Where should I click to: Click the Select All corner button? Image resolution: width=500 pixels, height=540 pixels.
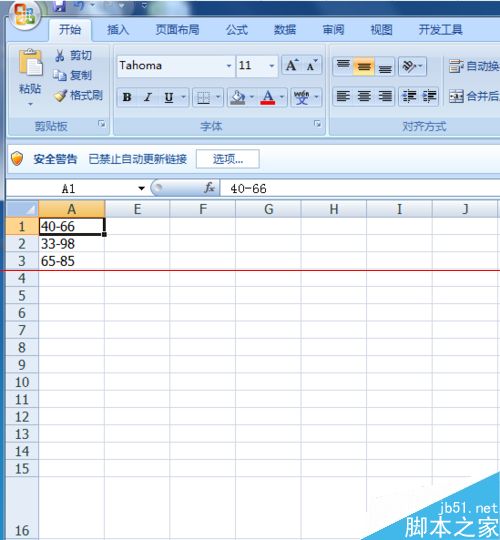pos(22,209)
